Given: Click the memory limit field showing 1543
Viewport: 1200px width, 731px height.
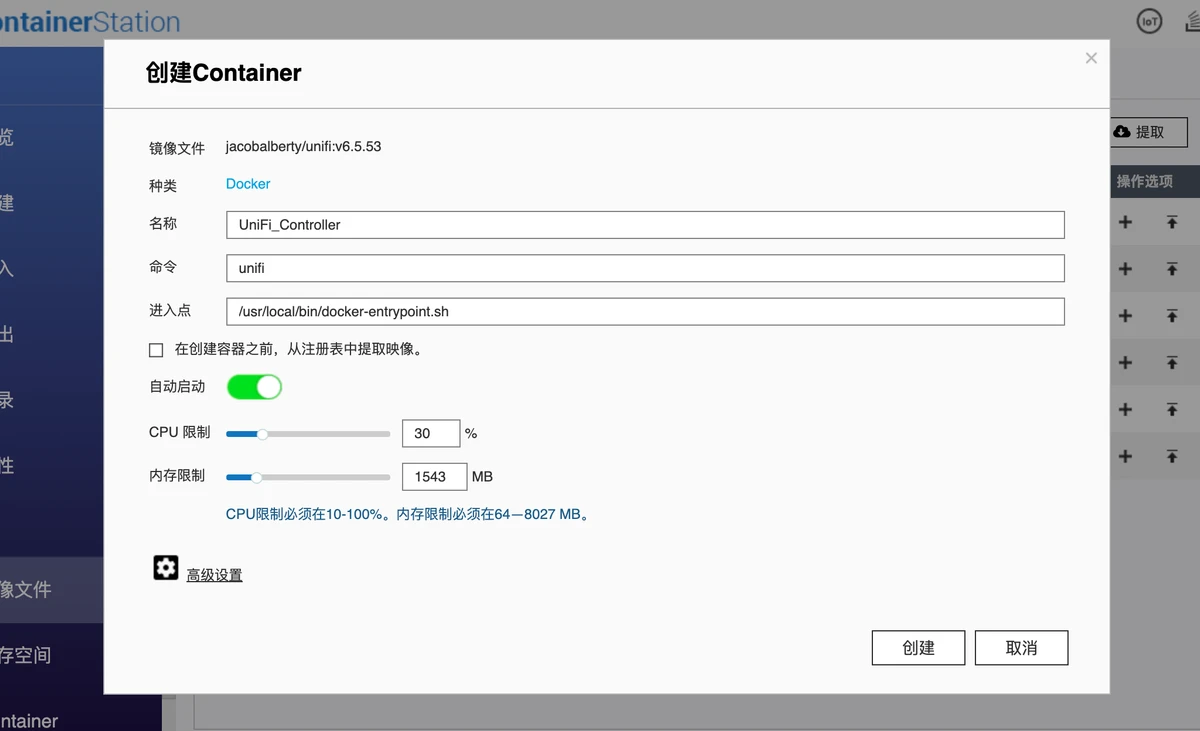Looking at the screenshot, I should [434, 476].
